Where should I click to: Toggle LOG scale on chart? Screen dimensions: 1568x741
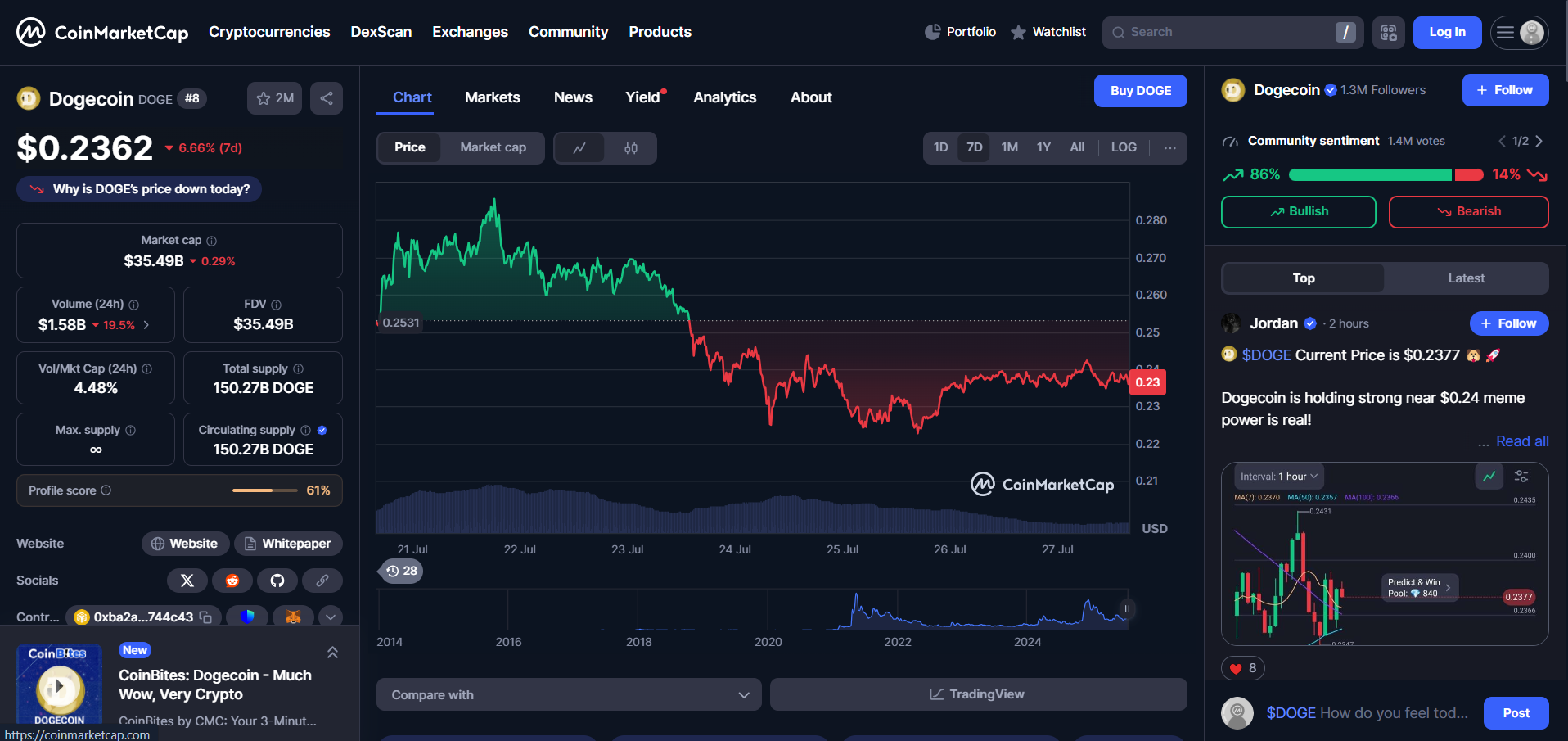(x=1124, y=148)
